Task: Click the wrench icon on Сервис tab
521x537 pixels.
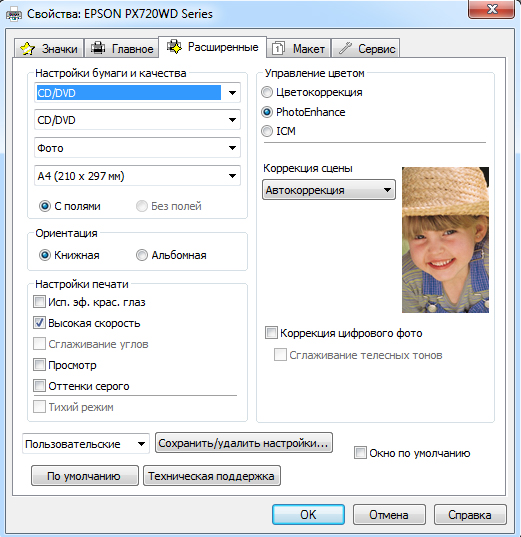Action: (345, 48)
